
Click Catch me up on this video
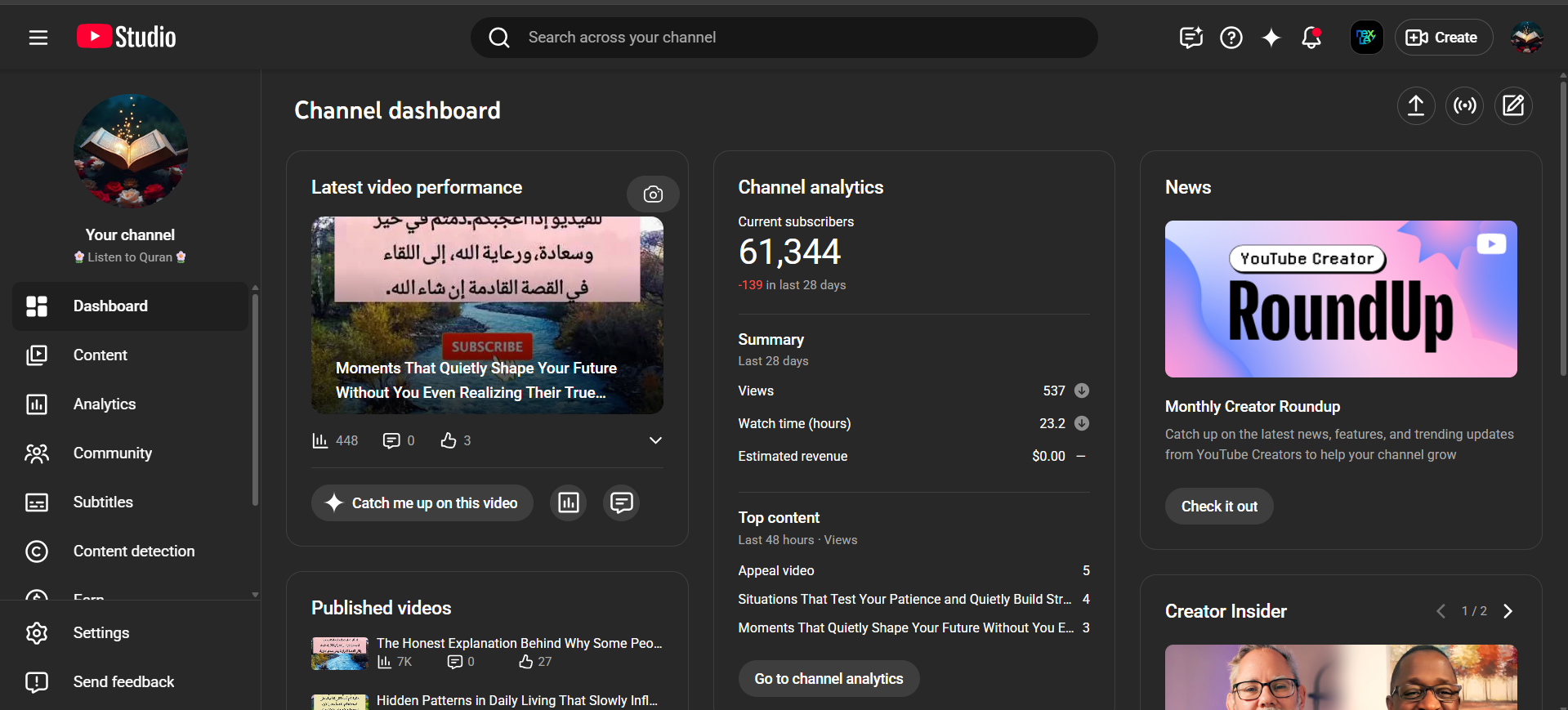[422, 502]
